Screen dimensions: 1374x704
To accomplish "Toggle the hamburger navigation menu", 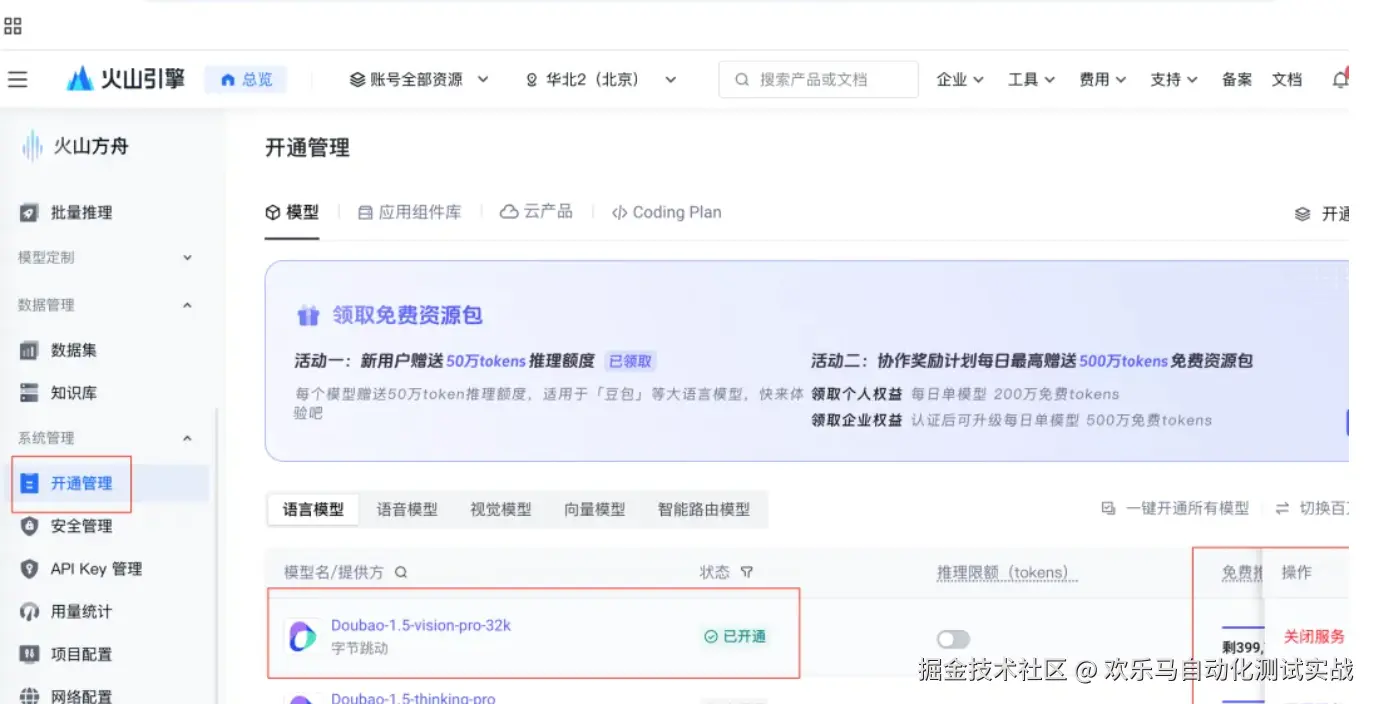I will [17, 79].
